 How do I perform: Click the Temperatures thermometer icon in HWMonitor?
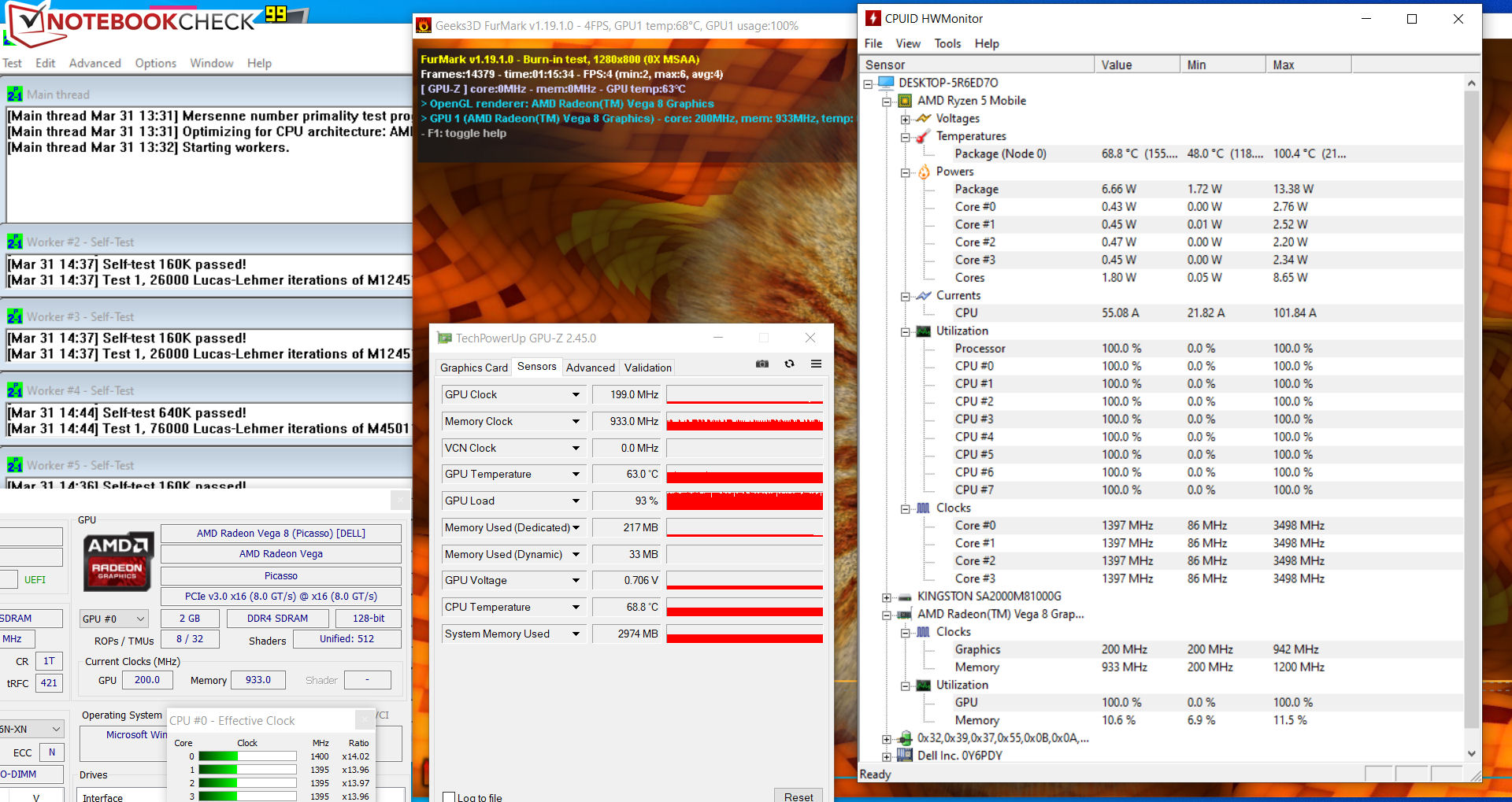pos(923,136)
